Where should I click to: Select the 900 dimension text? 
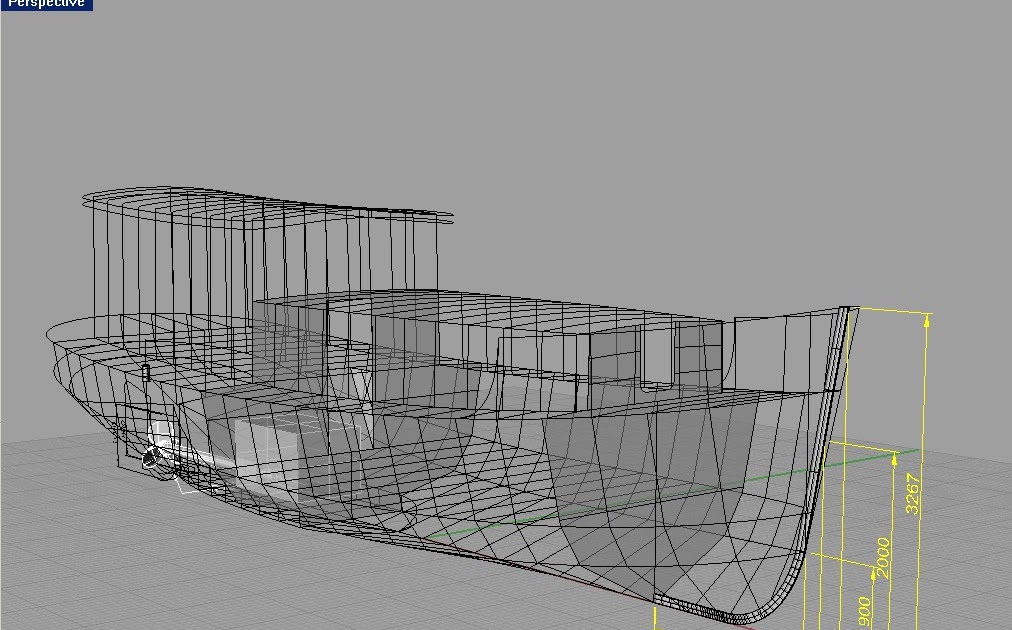click(864, 611)
